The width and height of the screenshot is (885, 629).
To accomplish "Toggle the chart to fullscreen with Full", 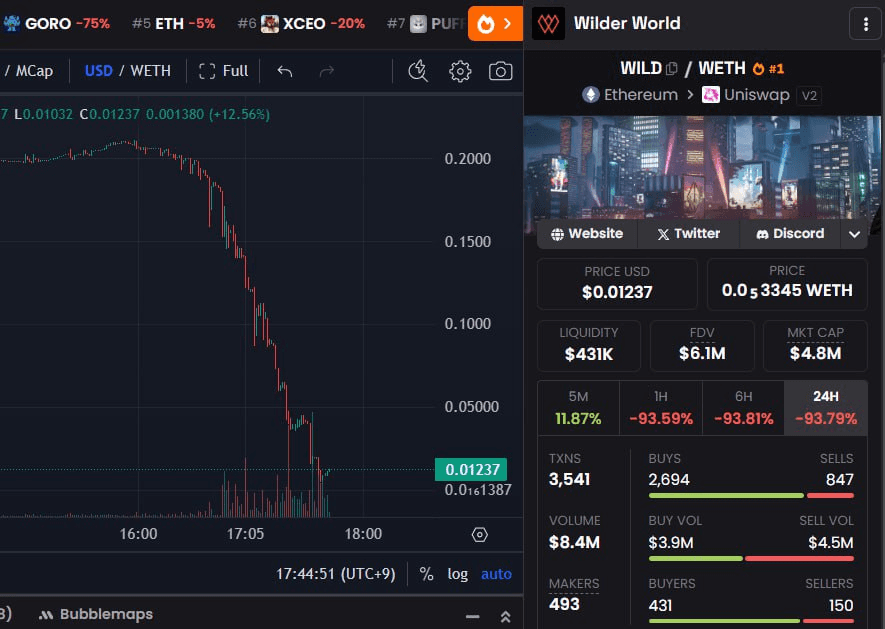I will click(x=224, y=71).
